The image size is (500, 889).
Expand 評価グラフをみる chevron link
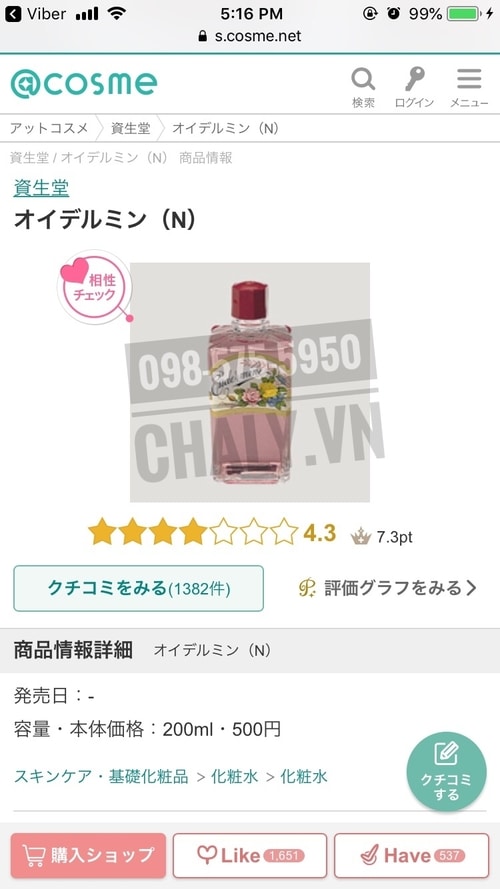[x=388, y=588]
